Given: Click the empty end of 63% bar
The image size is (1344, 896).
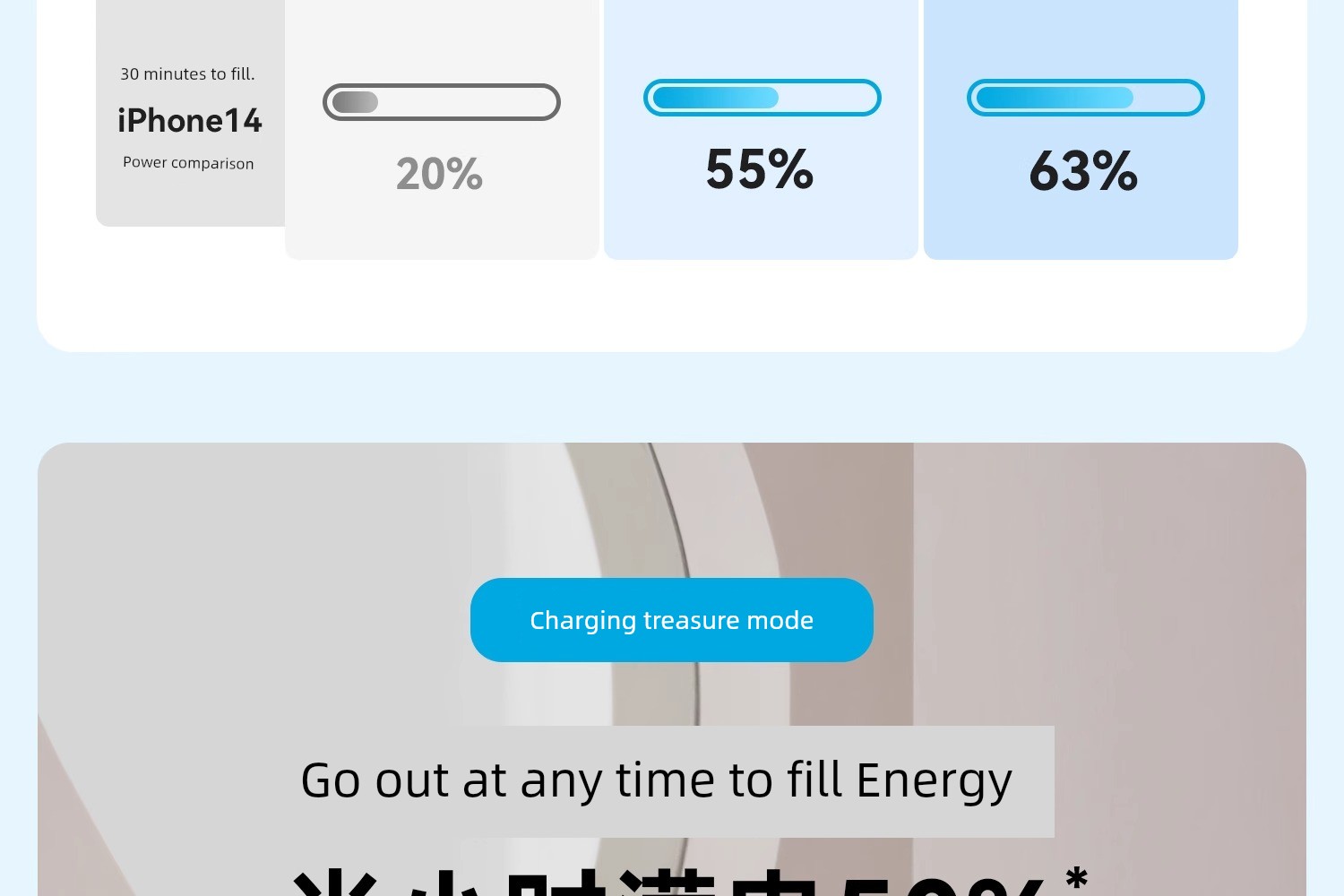Looking at the screenshot, I should (1165, 98).
